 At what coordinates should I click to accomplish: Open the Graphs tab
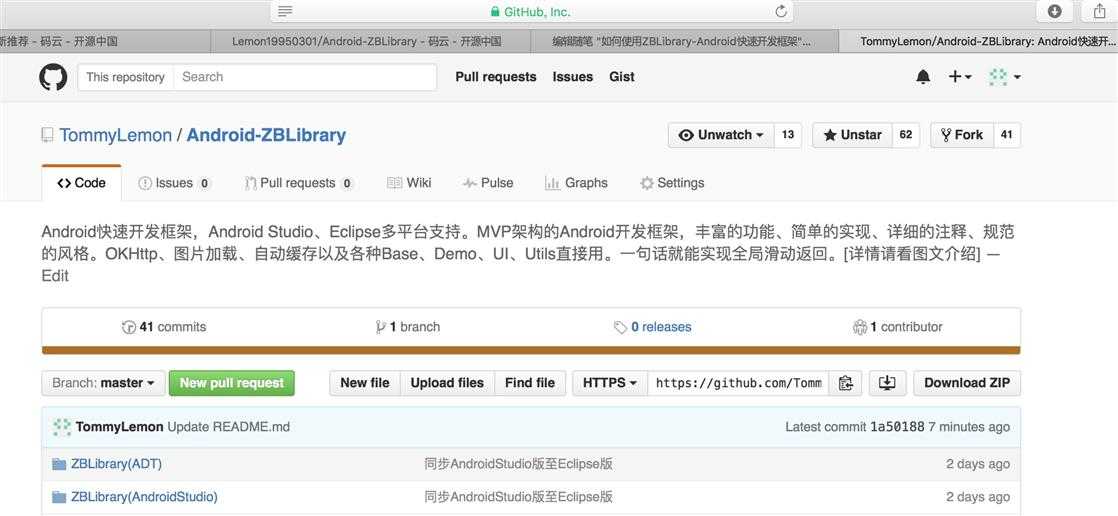(576, 183)
